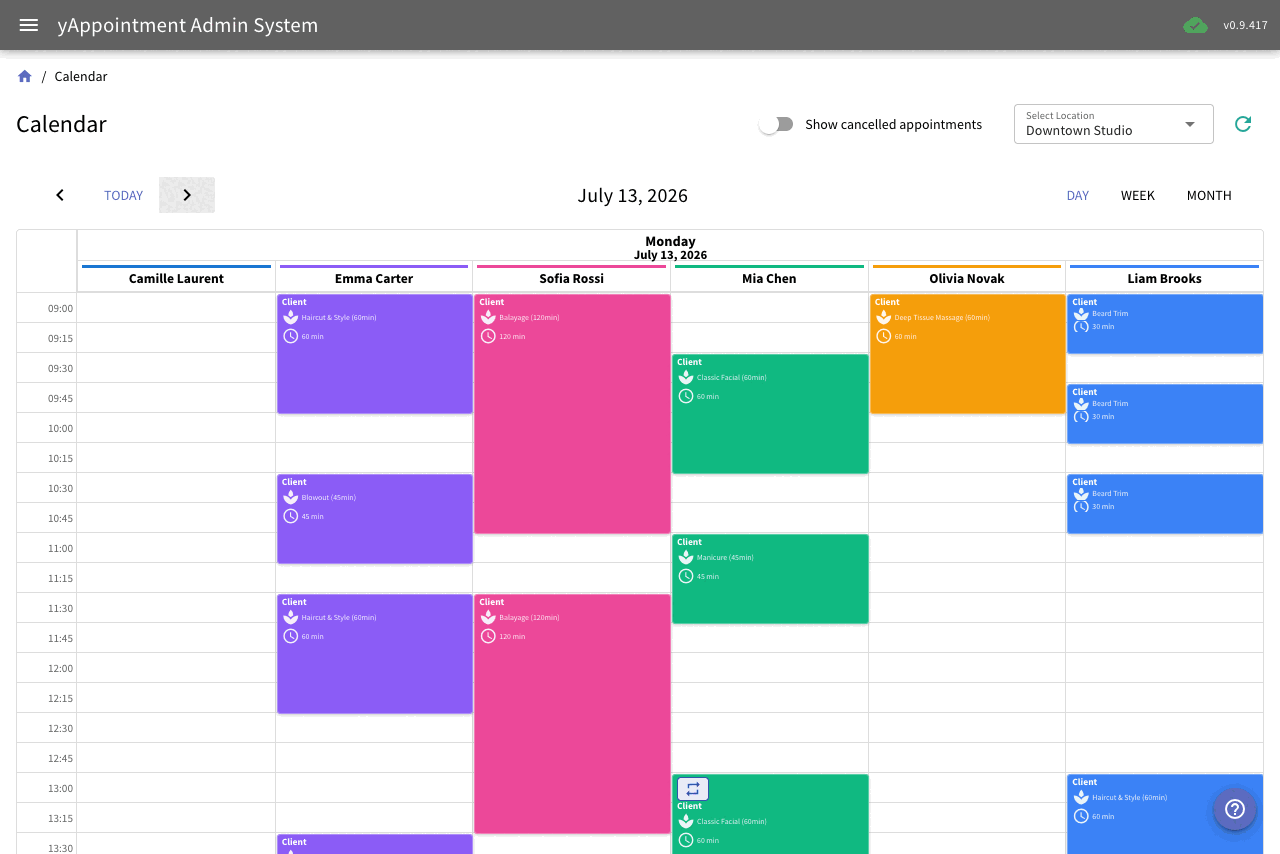The height and width of the screenshot is (854, 1280).
Task: Open Olivia Novak's Deep Tissue Massage appointment
Action: [x=967, y=354]
